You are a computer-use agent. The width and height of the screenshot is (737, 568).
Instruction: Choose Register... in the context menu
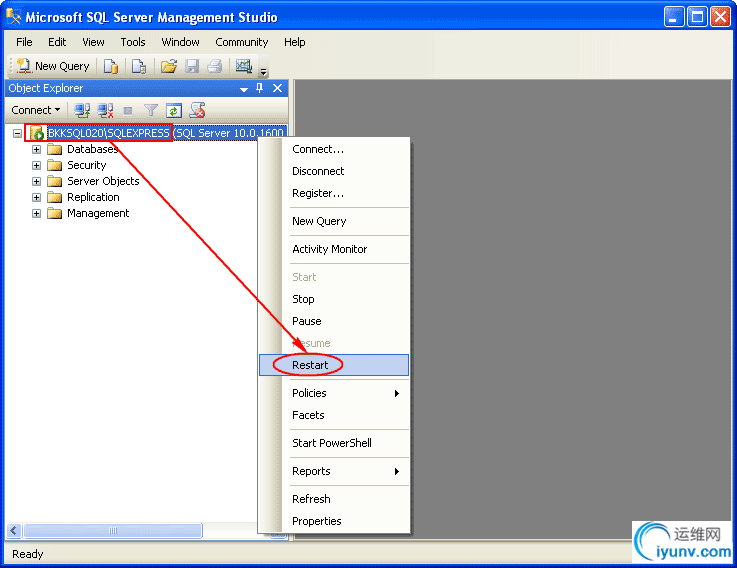pos(334,193)
